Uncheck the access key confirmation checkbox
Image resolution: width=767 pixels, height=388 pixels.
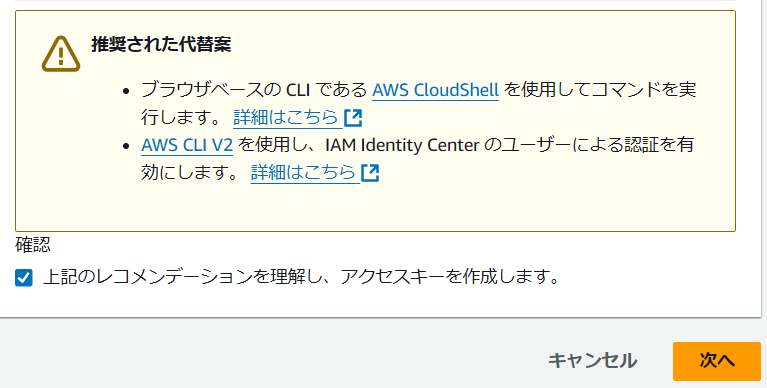pyautogui.click(x=23, y=278)
